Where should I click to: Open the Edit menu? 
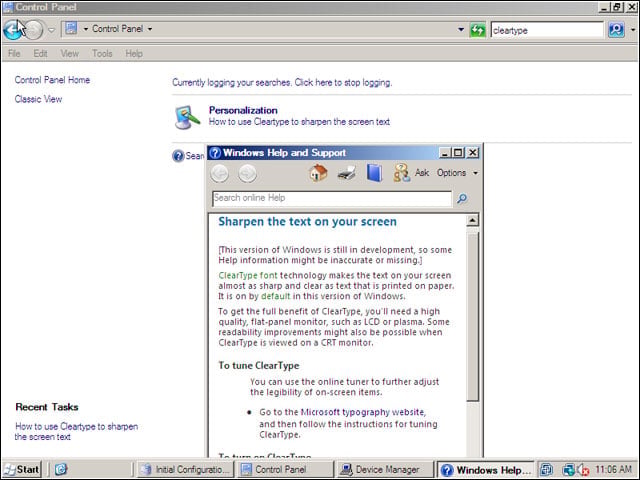point(40,53)
